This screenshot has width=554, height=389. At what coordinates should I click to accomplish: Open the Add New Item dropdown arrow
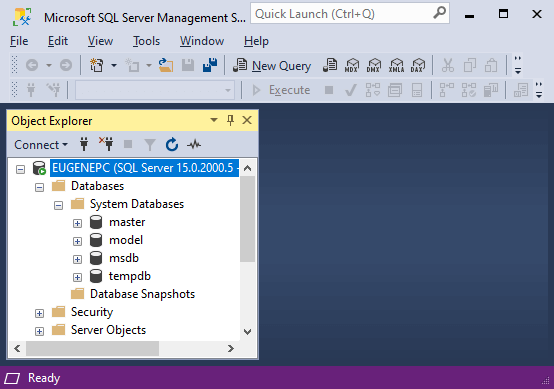tap(149, 65)
